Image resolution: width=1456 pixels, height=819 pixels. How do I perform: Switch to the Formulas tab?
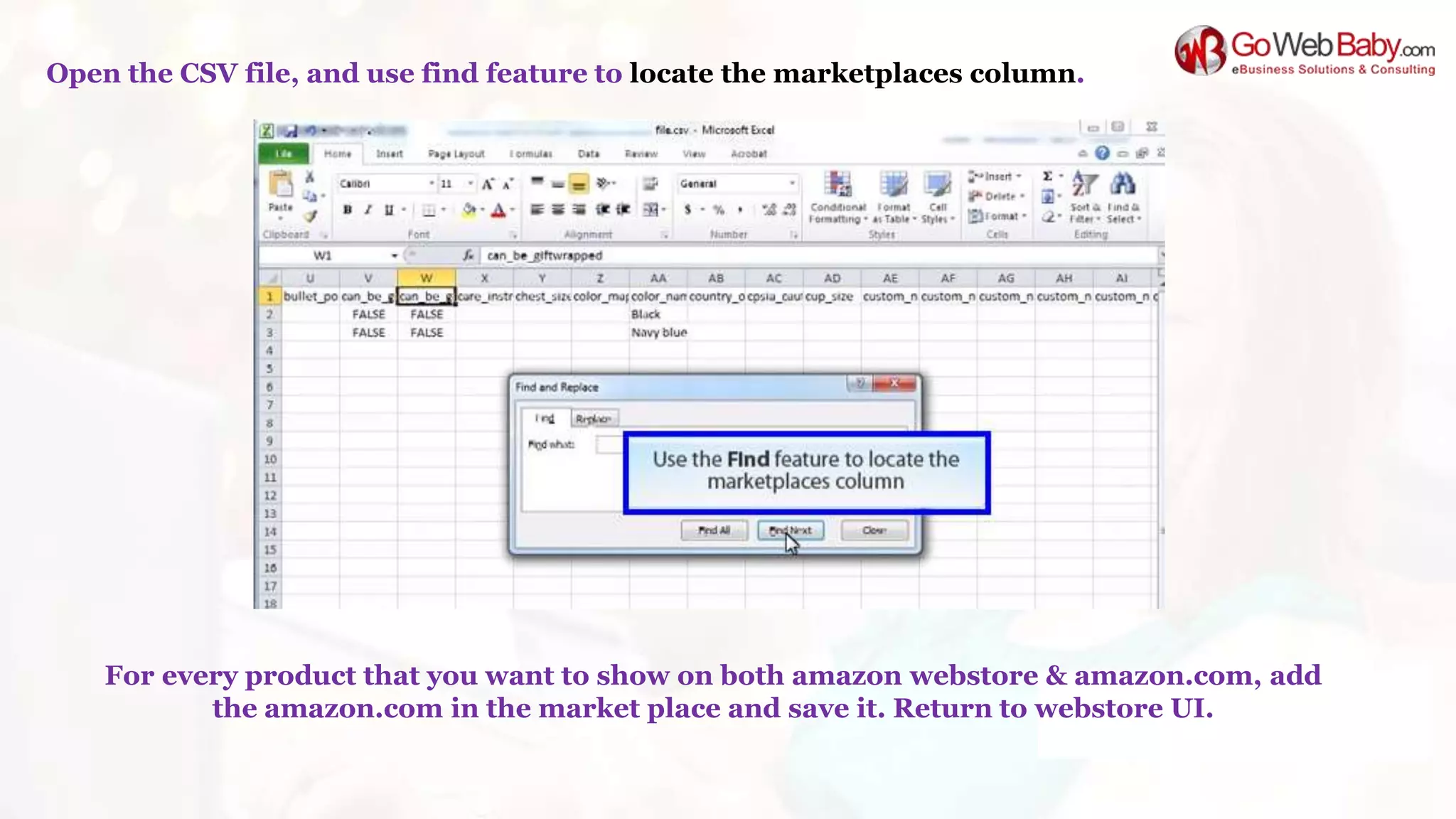[x=530, y=154]
